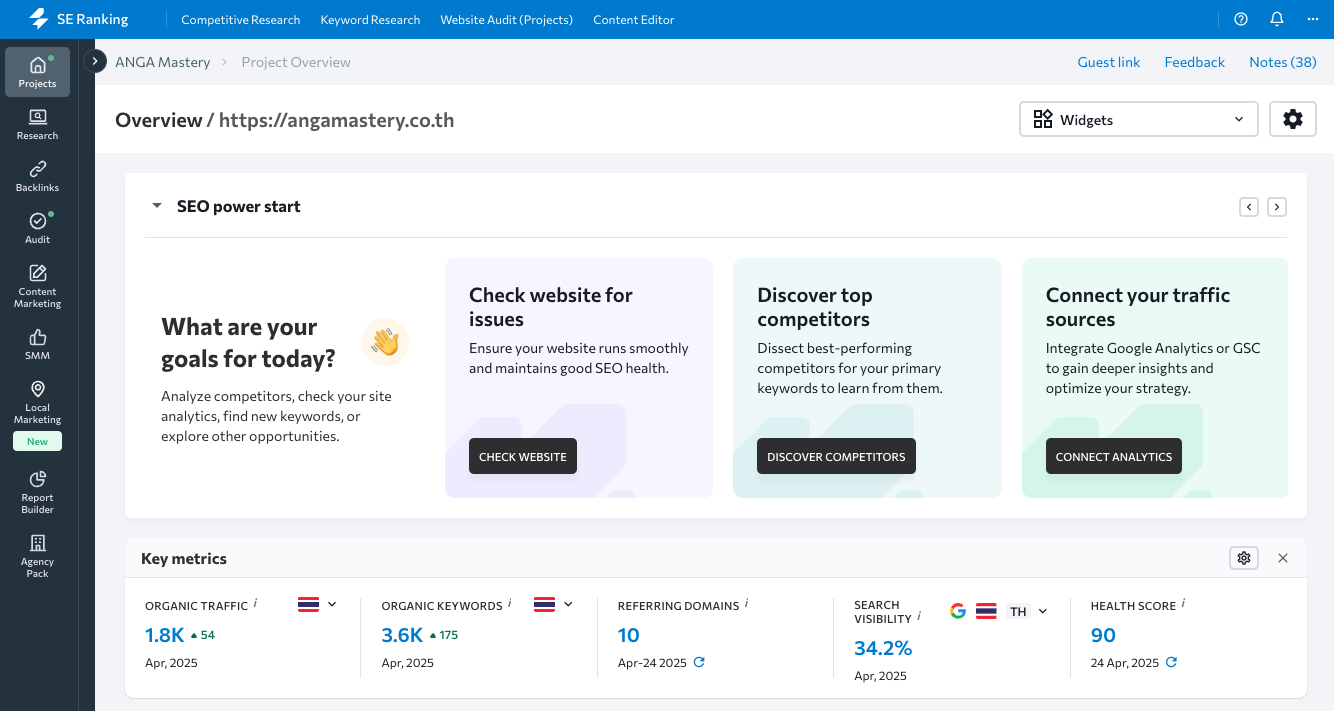The width and height of the screenshot is (1334, 711).
Task: Click ANGA Mastery breadcrumb
Action: pyautogui.click(x=163, y=62)
